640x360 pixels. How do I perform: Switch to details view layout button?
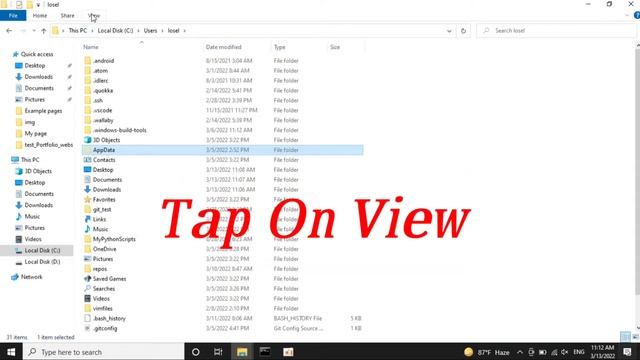(625, 337)
